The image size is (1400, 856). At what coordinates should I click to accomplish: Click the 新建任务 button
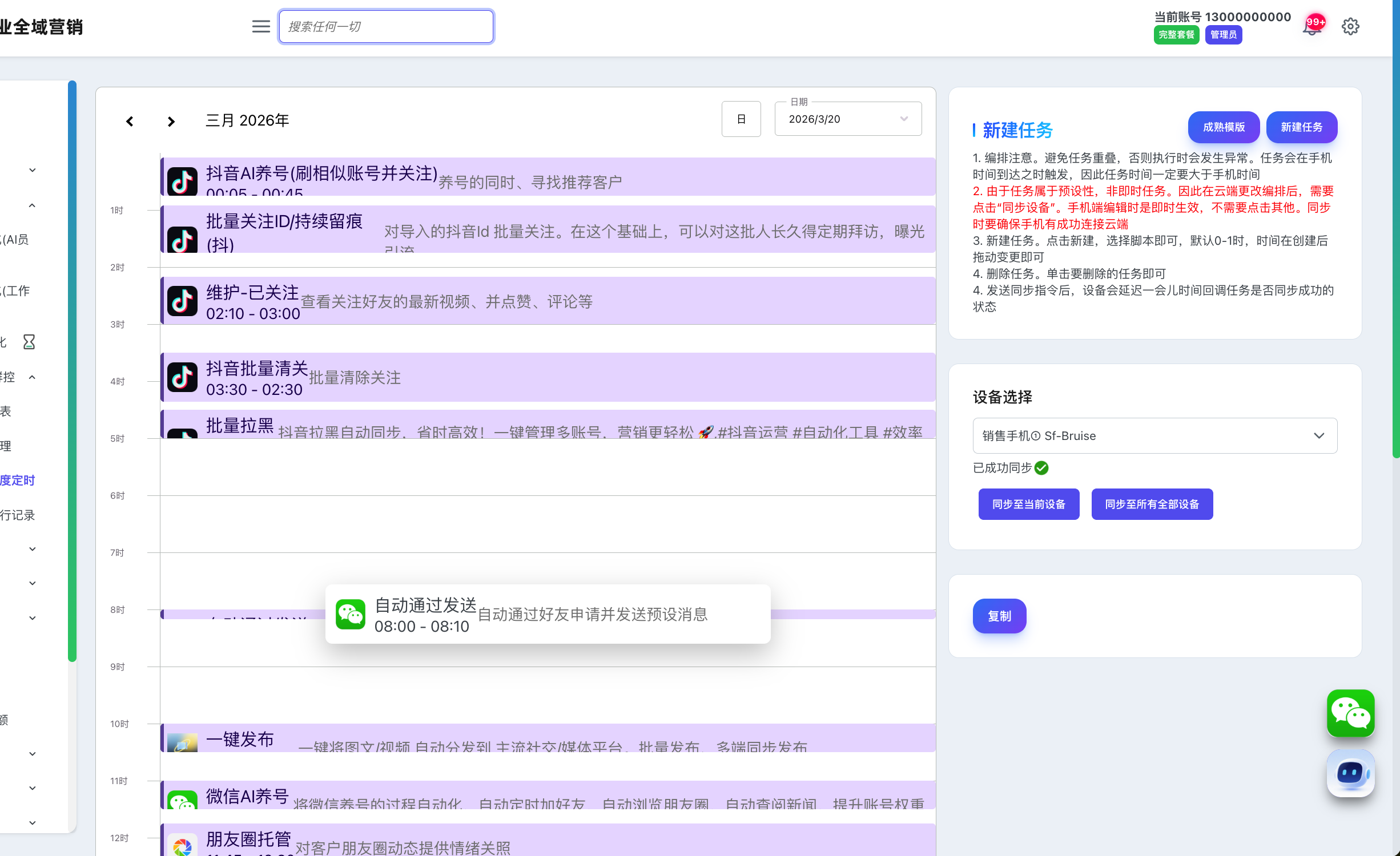[x=1301, y=127]
